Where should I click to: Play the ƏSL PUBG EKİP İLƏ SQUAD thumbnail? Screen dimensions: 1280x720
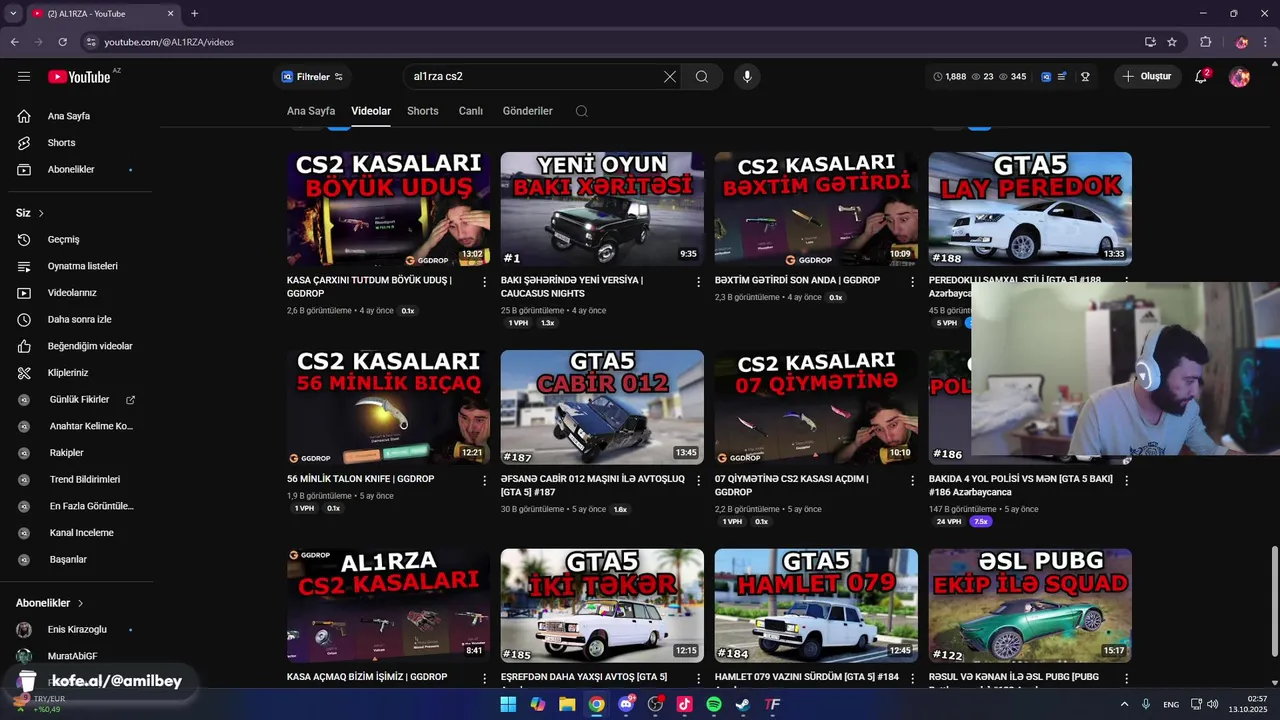[1030, 605]
